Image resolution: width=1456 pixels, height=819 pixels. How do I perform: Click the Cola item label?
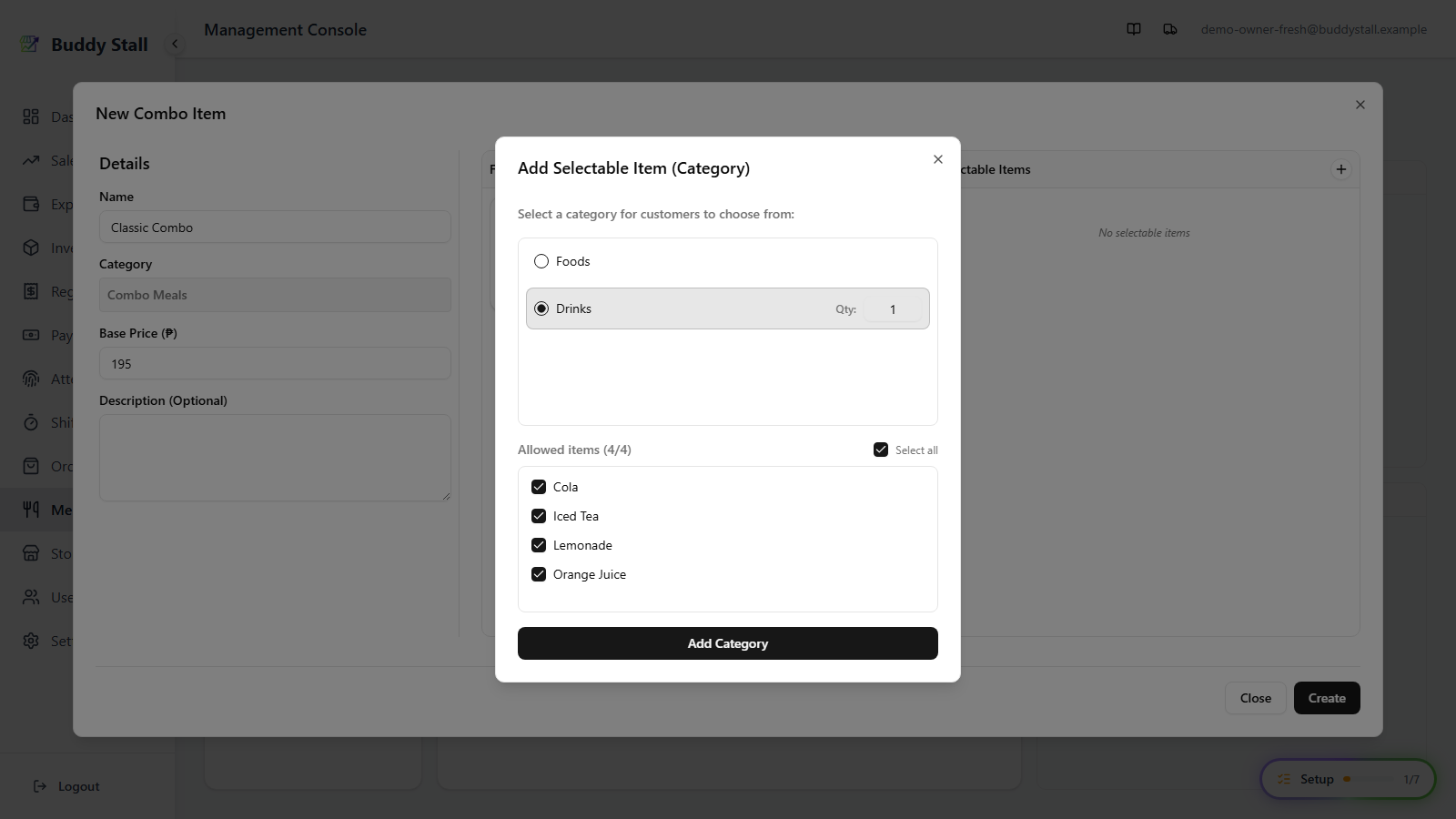coord(565,487)
